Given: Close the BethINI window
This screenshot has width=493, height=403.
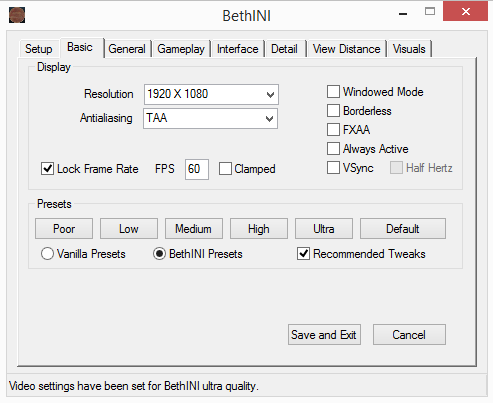Looking at the screenshot, I should [465, 12].
